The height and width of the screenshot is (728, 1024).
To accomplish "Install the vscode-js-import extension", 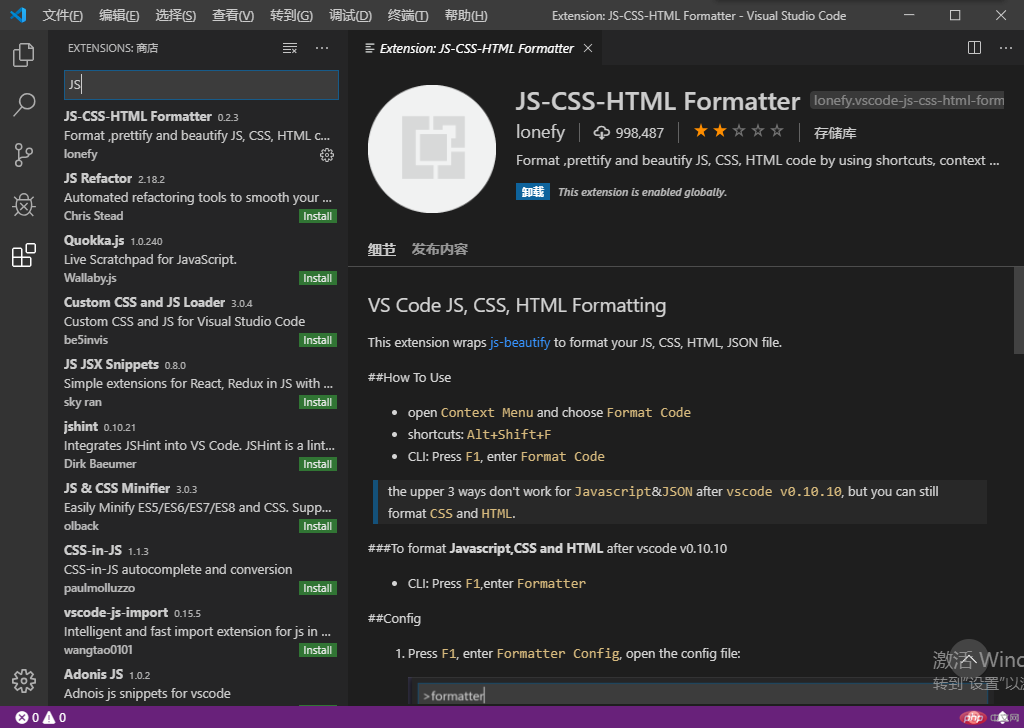I will 318,650.
